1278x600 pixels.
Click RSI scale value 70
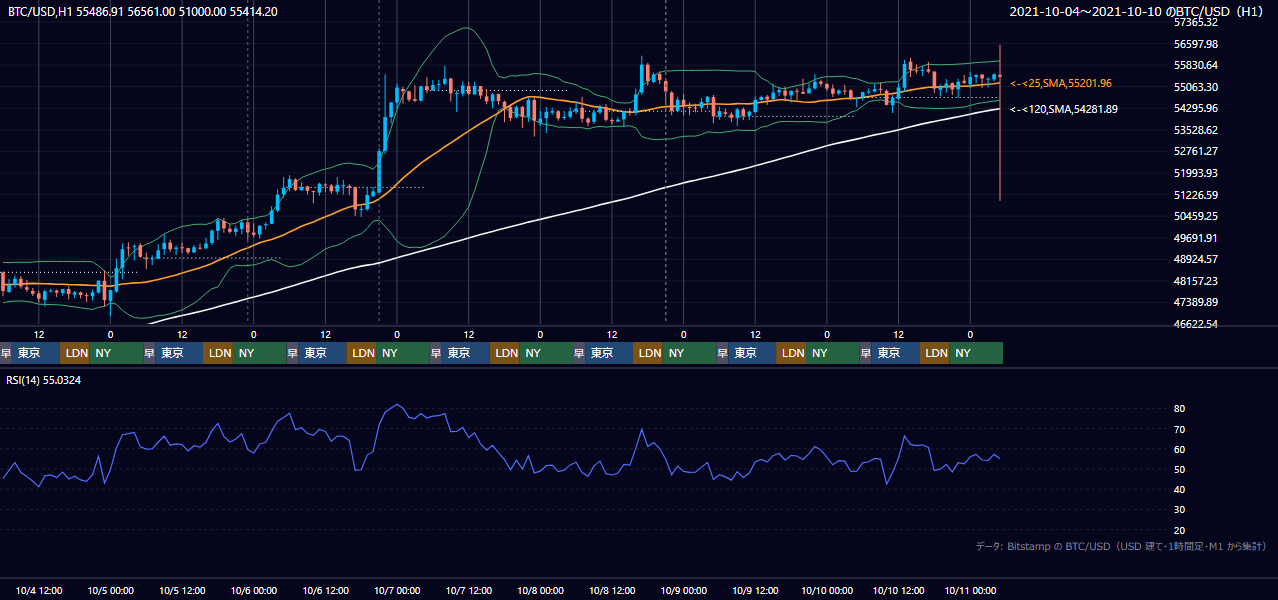(1179, 429)
